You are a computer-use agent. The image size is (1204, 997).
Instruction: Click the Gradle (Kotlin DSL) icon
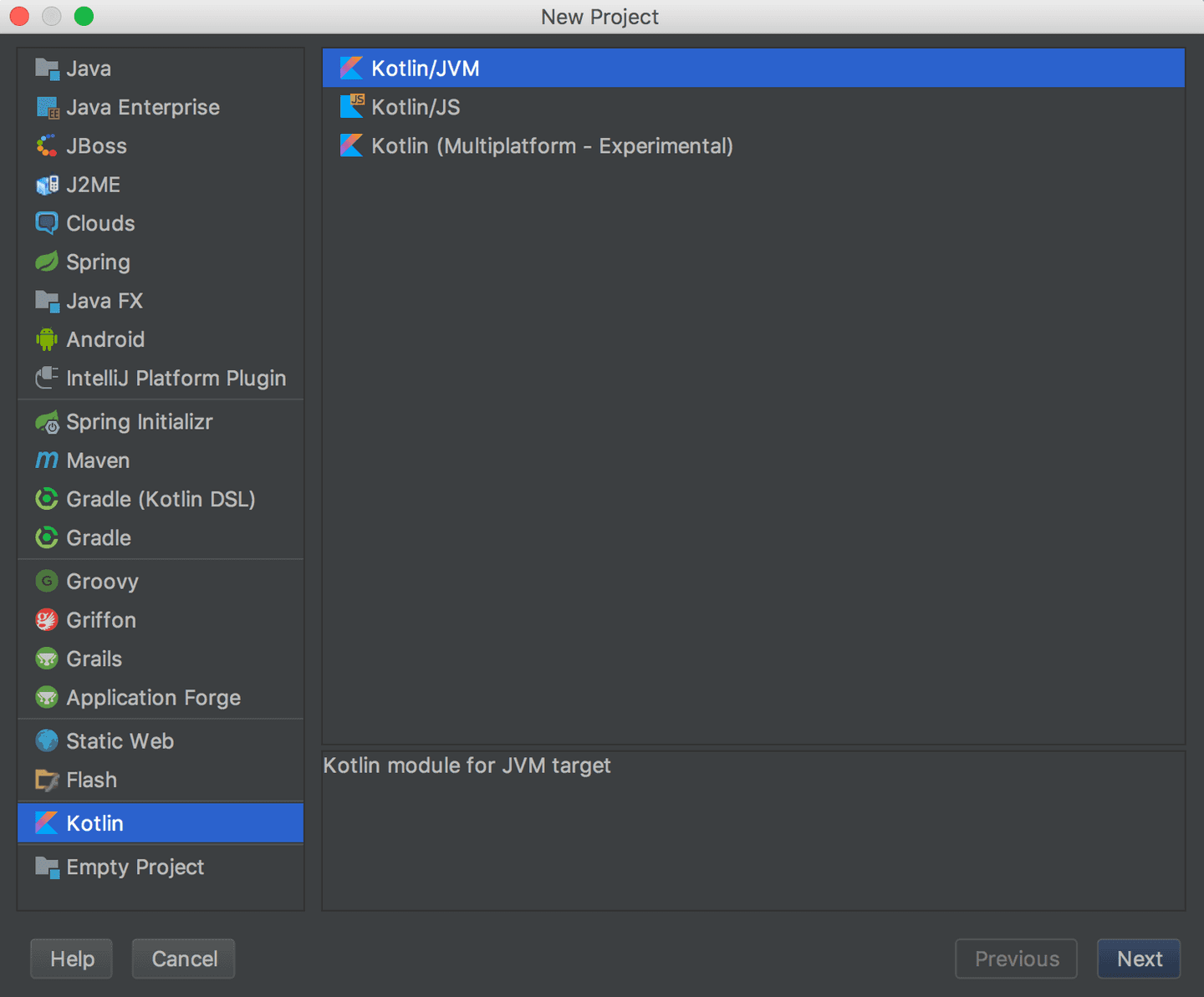(47, 499)
